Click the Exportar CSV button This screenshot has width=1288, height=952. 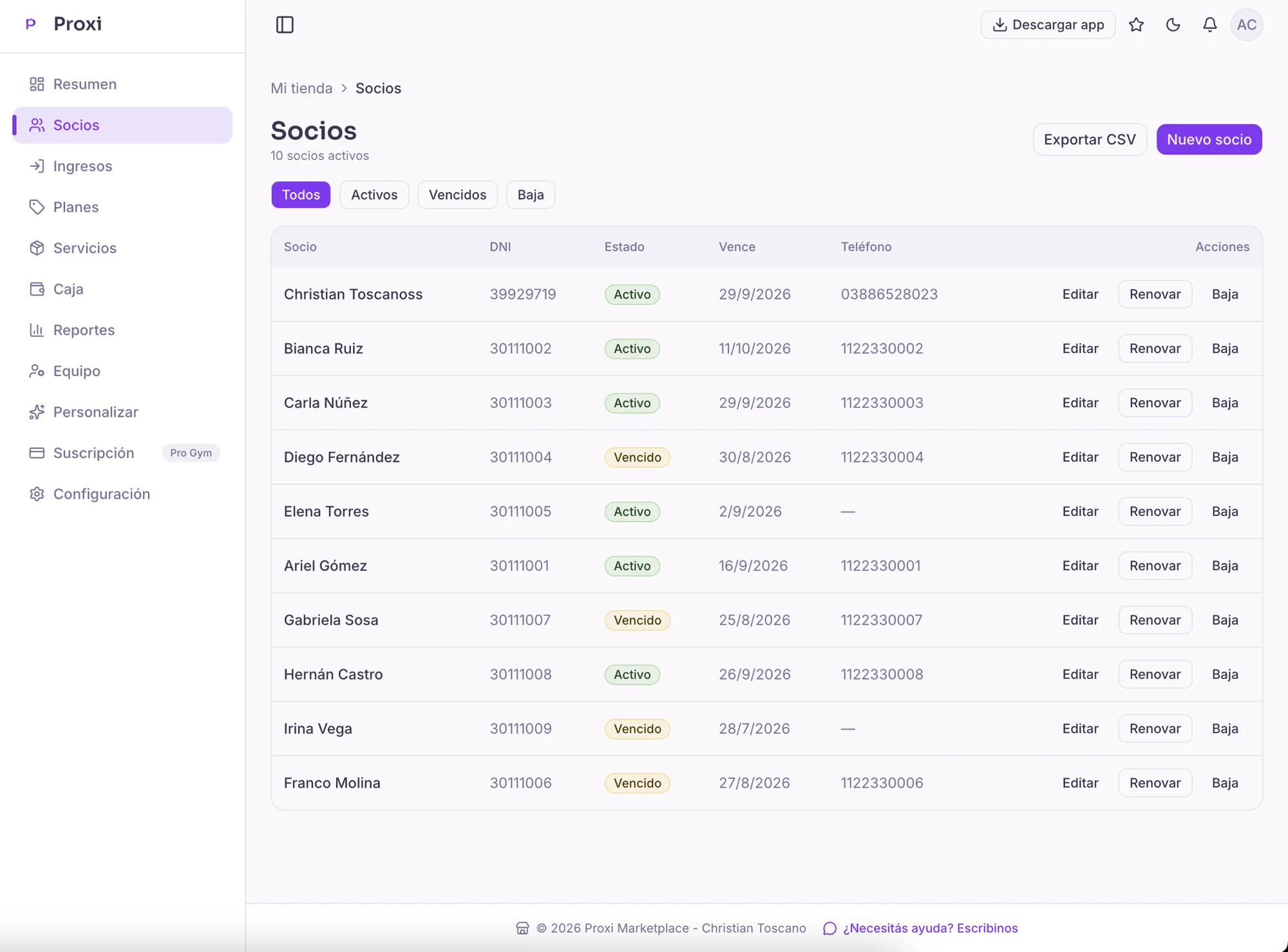coord(1090,139)
